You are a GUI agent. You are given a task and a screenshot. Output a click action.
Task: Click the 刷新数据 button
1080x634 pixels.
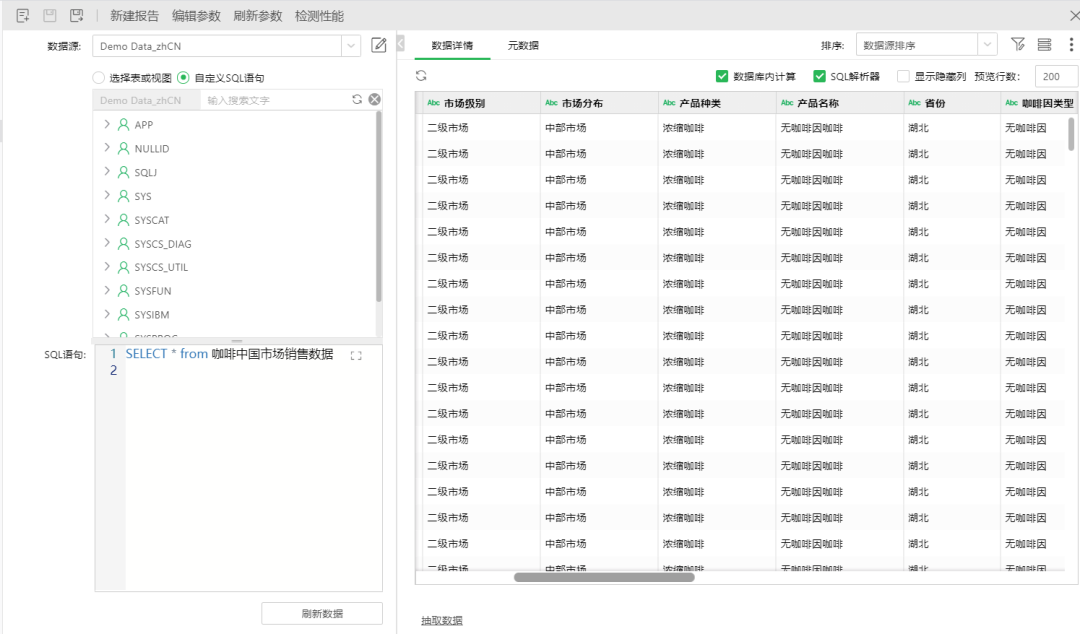click(x=322, y=614)
